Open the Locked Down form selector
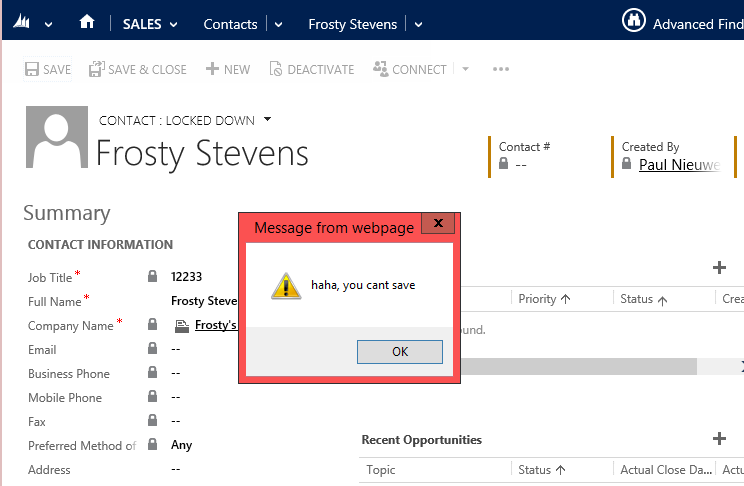744x486 pixels. point(268,120)
